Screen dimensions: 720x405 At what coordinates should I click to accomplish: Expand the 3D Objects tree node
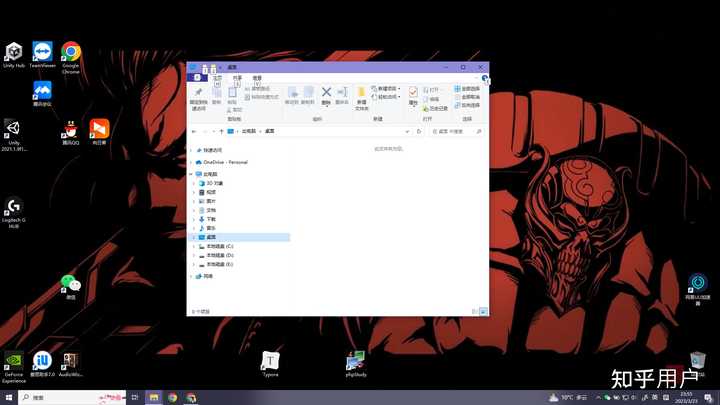pyautogui.click(x=194, y=183)
